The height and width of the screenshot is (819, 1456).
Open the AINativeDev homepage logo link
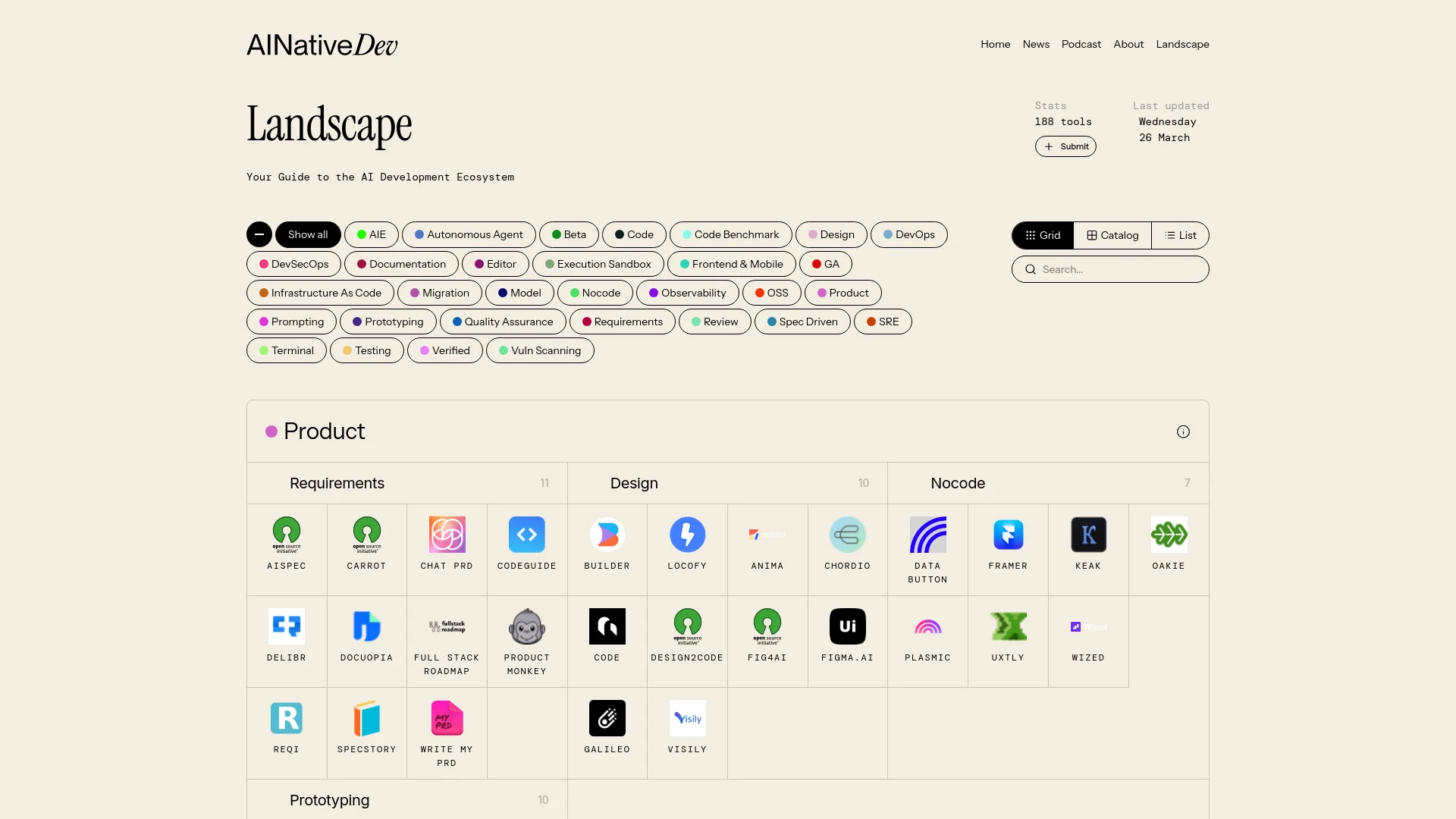click(321, 44)
